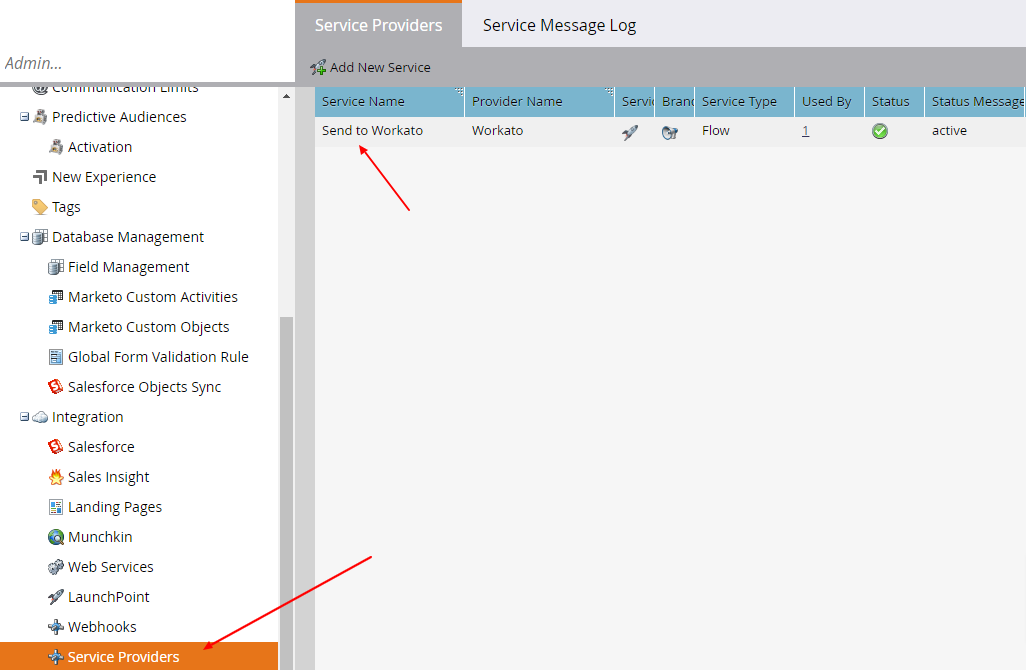Collapse the Predictive Audiences tree node
The image size is (1026, 670).
[25, 117]
